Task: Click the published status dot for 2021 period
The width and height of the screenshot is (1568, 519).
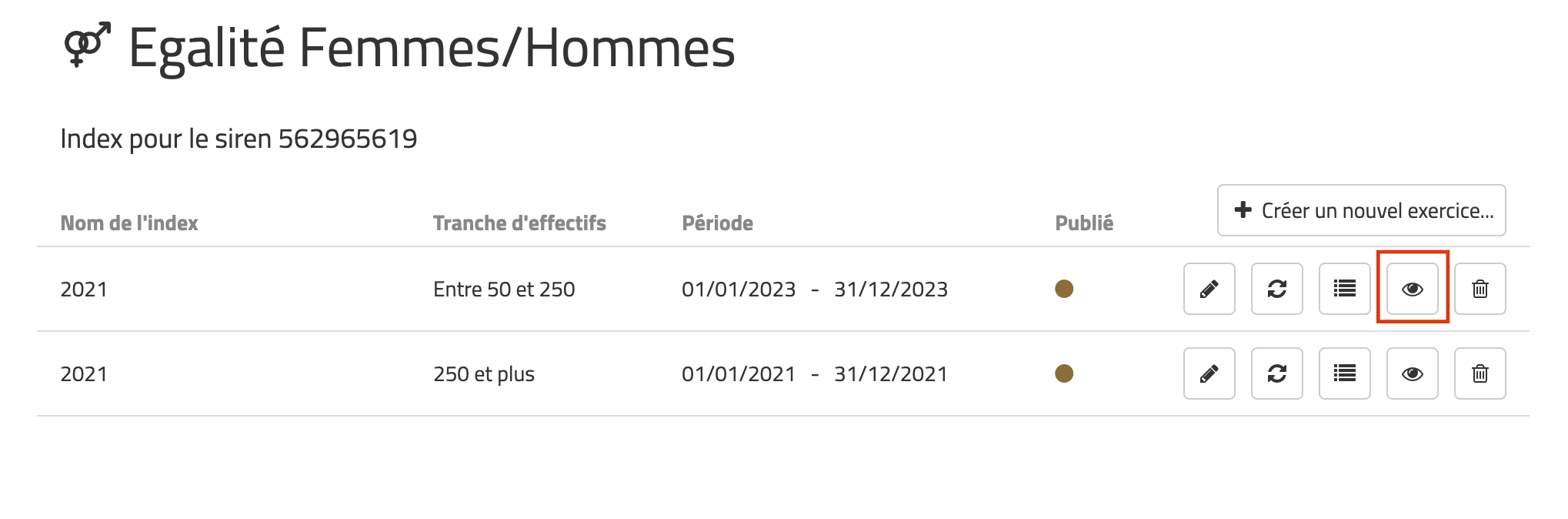Action: tap(1064, 373)
